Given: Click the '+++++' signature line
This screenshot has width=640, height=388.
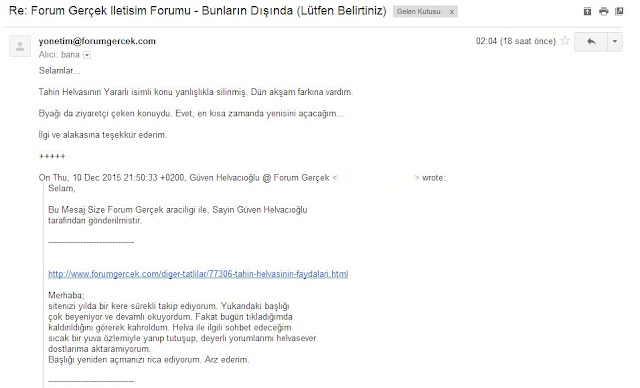Looking at the screenshot, I should 52,157.
